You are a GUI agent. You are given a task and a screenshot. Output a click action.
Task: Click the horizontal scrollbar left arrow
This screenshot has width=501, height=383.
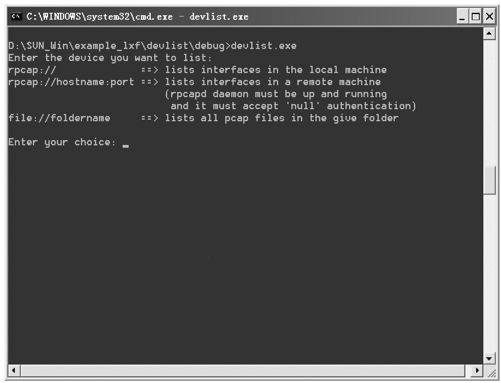[x=14, y=370]
